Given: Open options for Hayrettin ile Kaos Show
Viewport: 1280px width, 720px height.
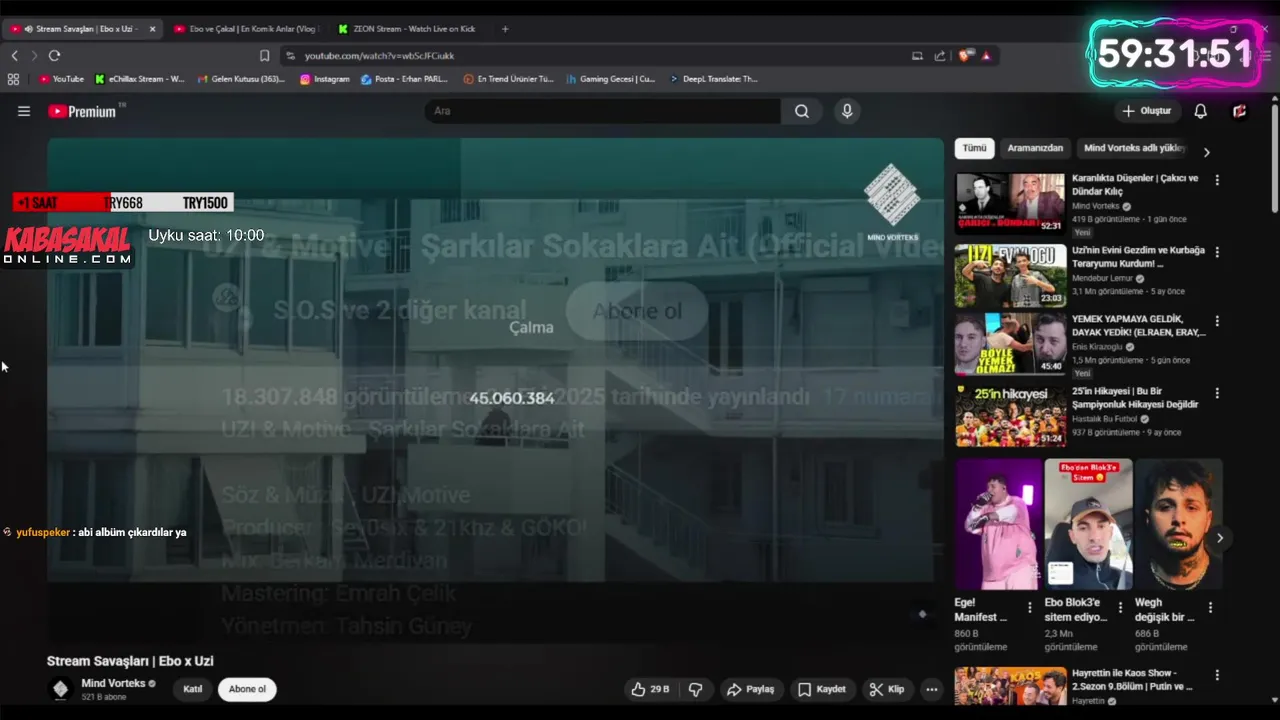Looking at the screenshot, I should [x=1217, y=675].
